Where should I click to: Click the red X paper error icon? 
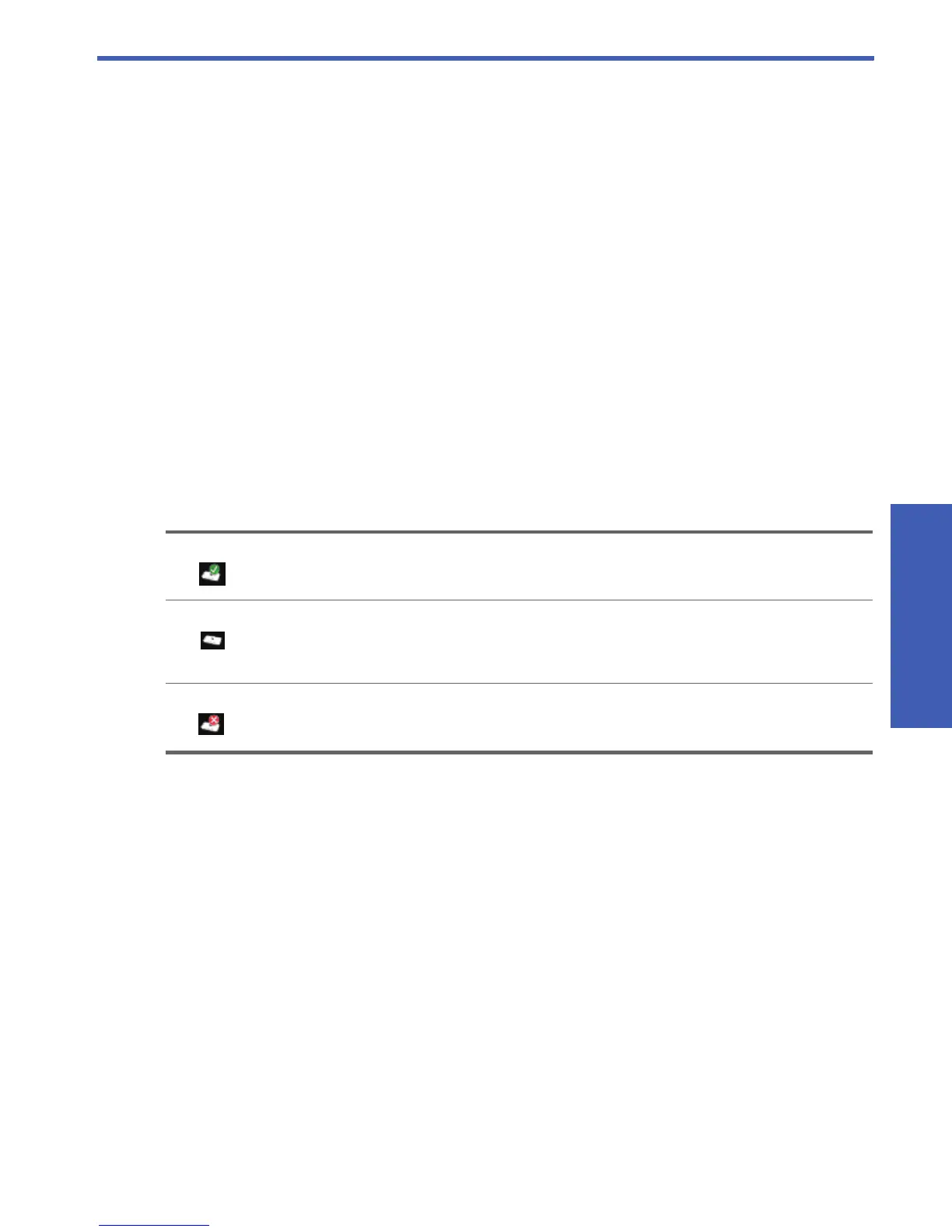211,724
